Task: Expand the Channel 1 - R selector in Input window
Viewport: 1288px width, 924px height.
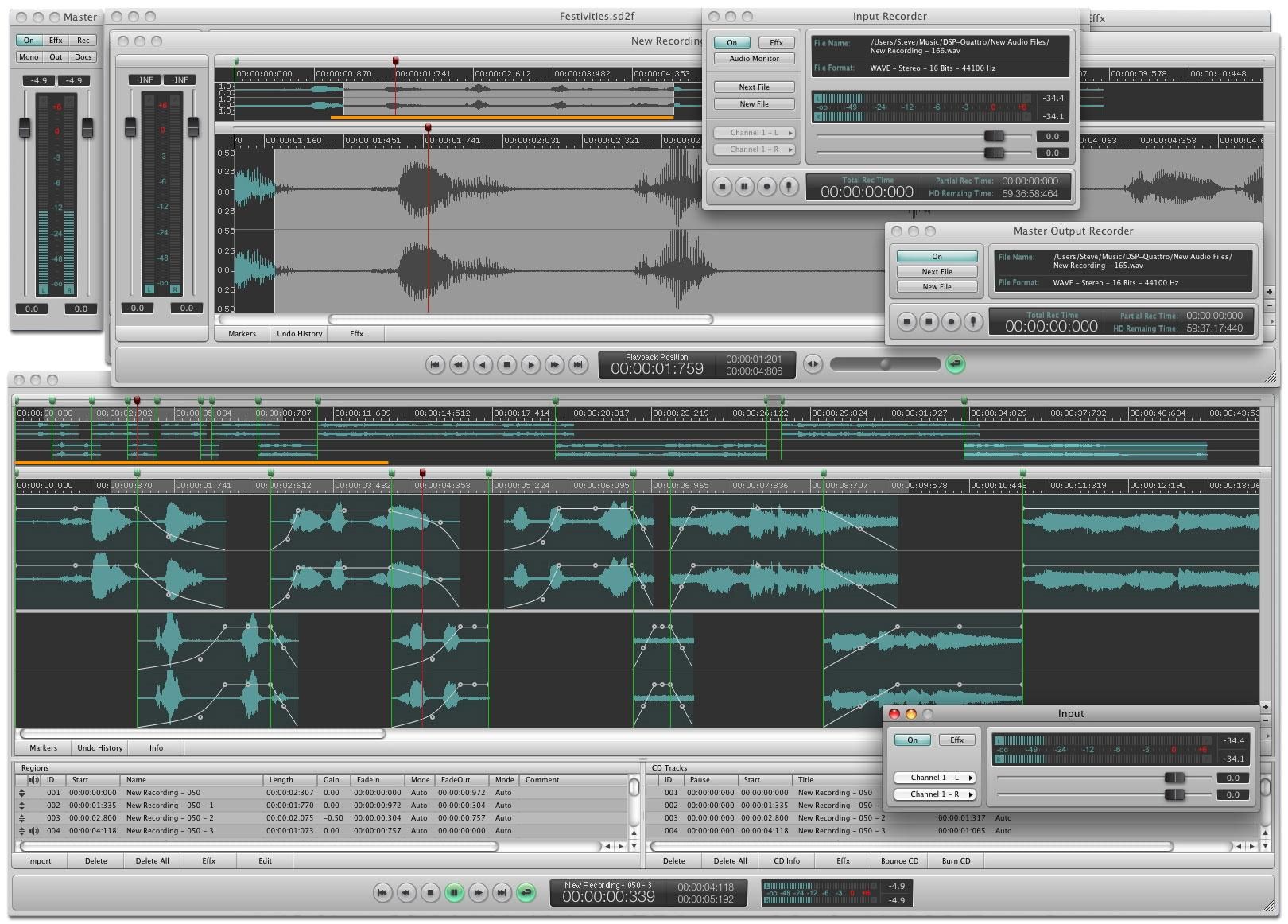Action: [936, 794]
